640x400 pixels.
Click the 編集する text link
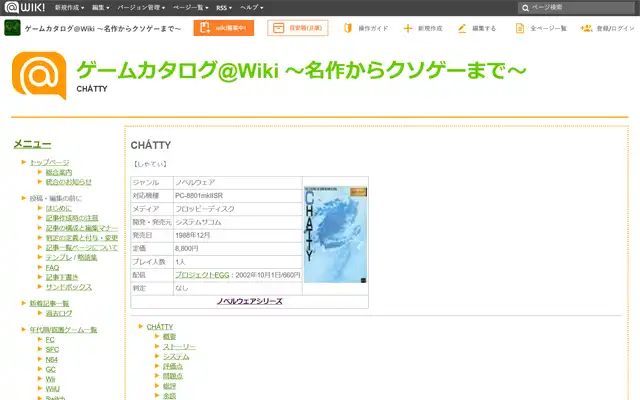coord(484,28)
